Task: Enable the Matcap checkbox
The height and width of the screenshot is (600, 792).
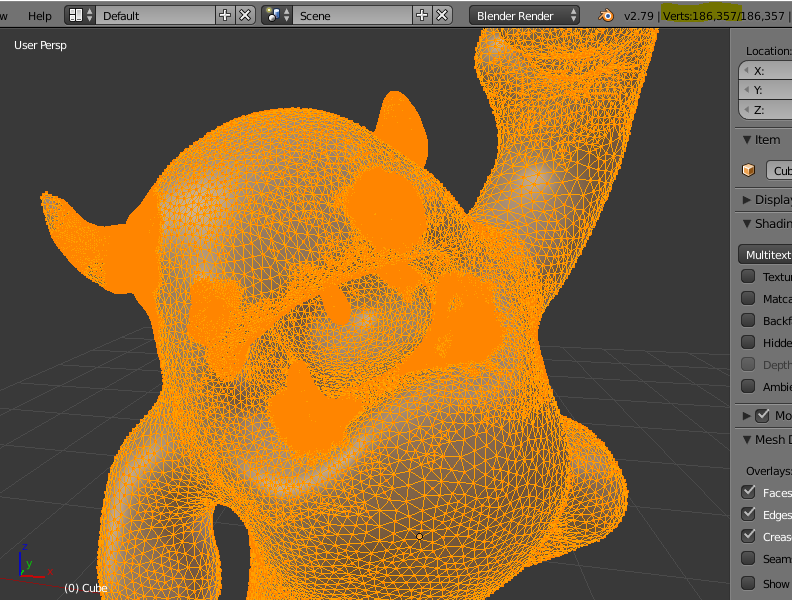Action: tap(748, 298)
